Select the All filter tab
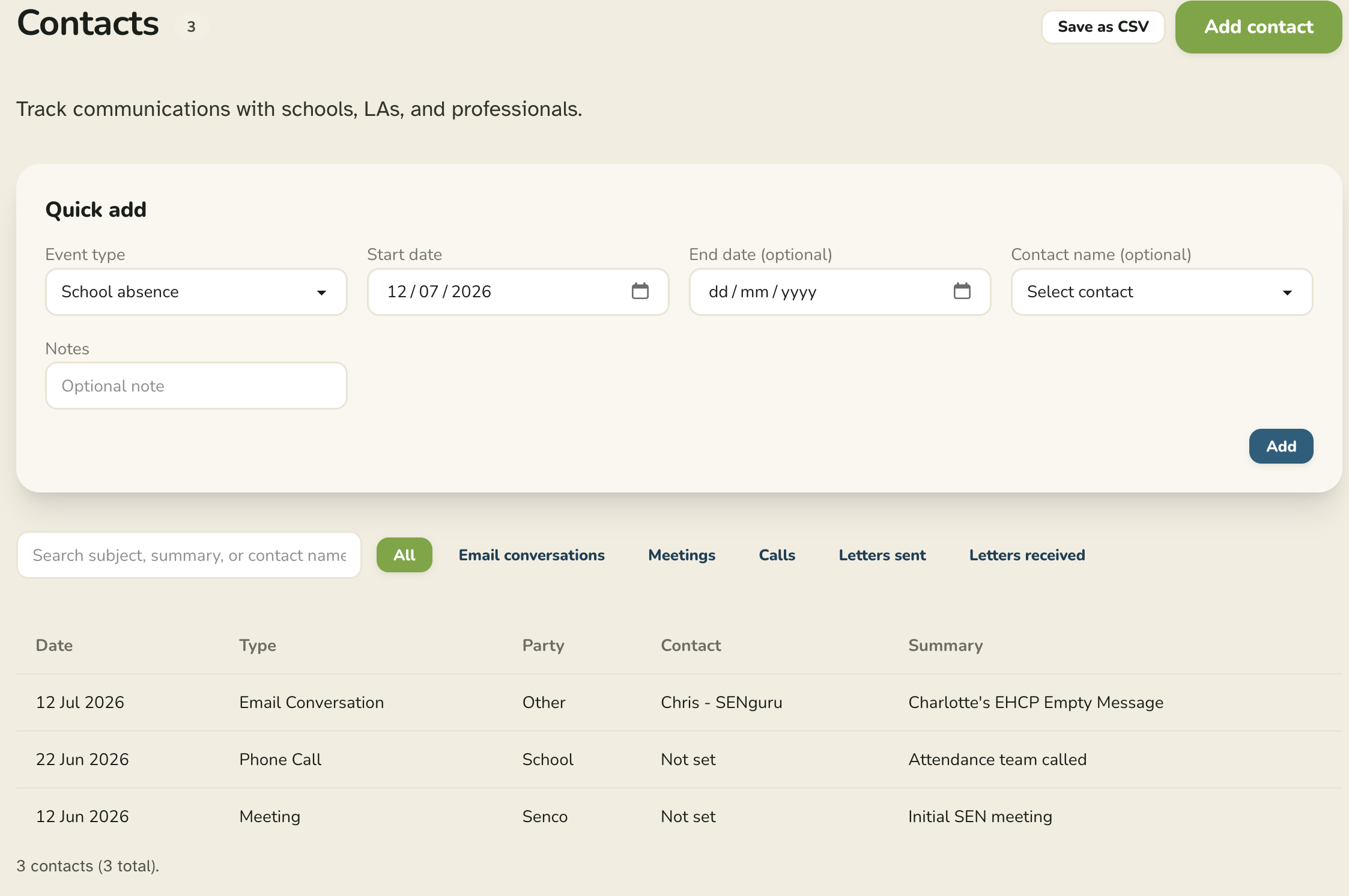The width and height of the screenshot is (1349, 896). 404,555
